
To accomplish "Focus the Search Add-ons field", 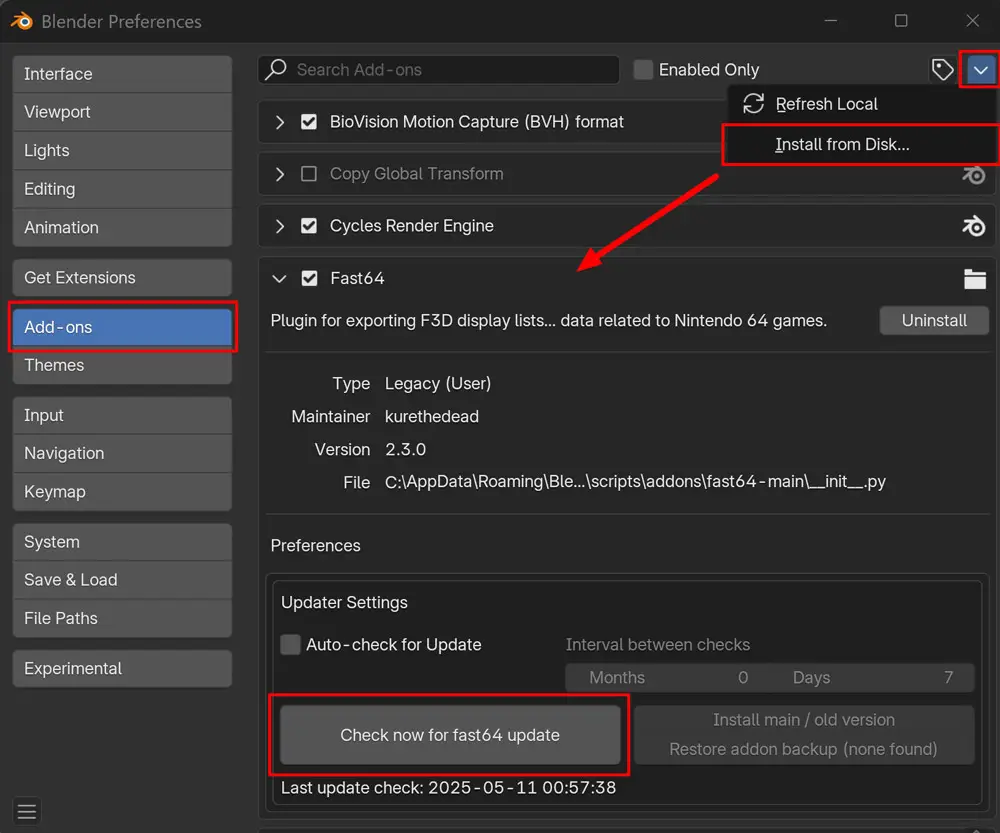I will tap(439, 70).
